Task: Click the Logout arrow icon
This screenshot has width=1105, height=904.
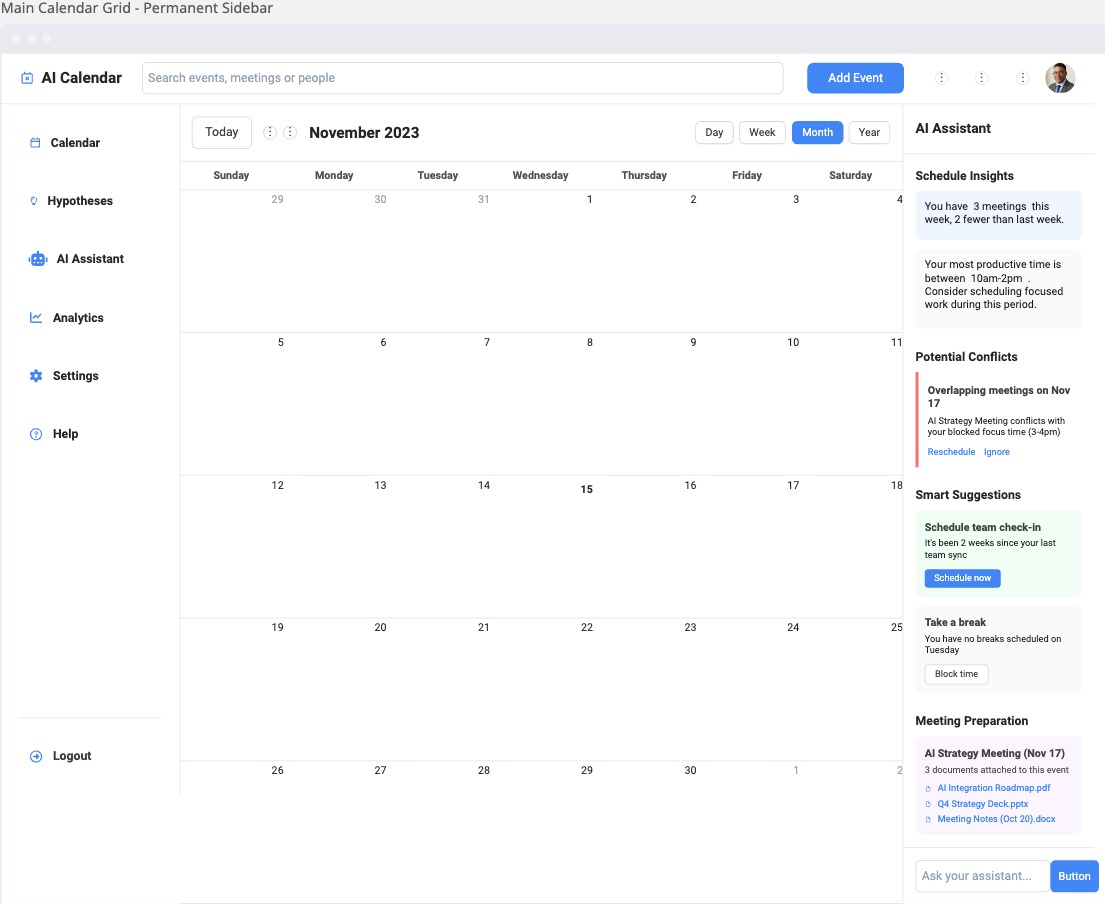Action: coord(35,755)
